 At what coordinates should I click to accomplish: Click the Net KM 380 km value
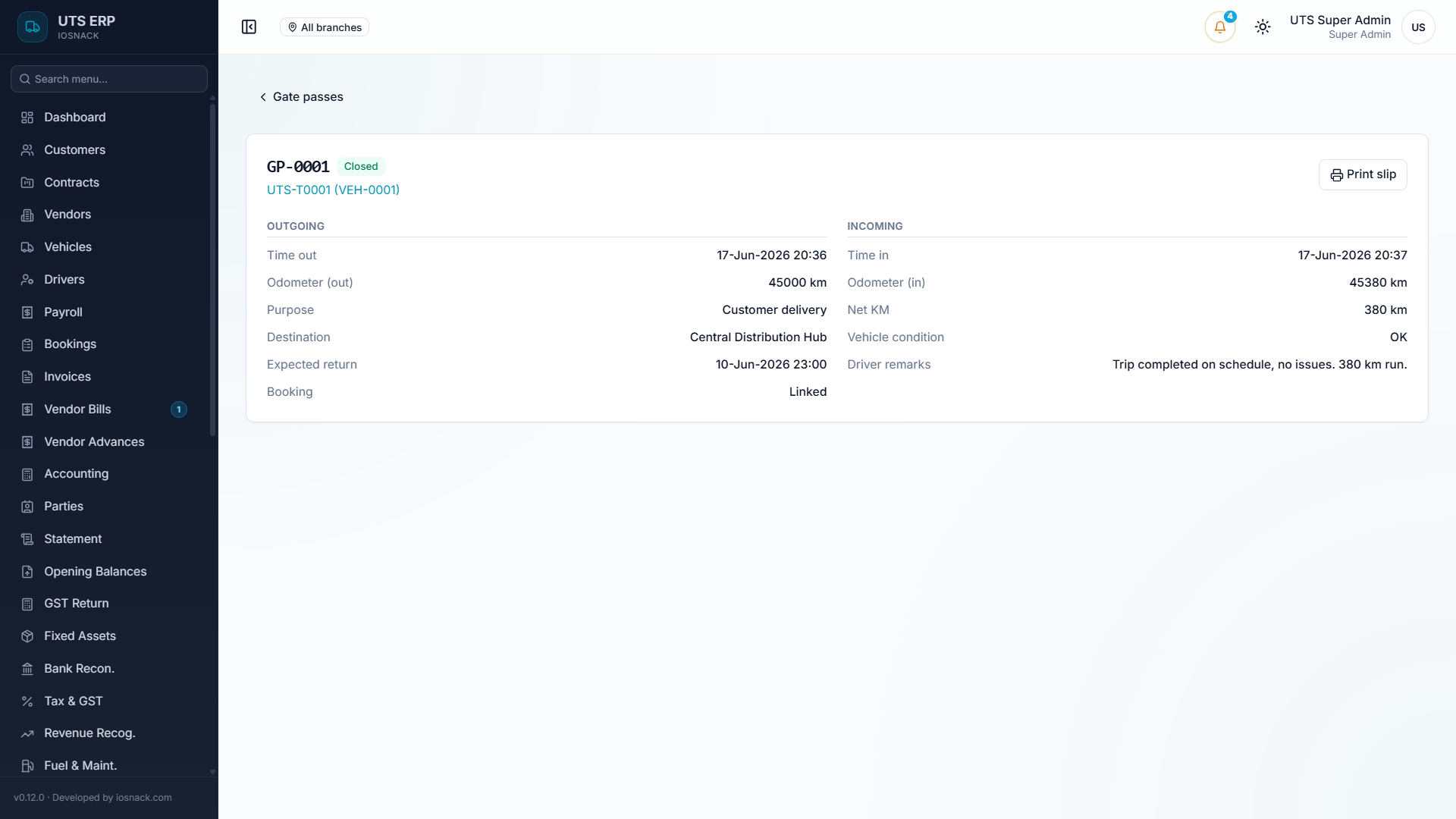tap(1385, 310)
